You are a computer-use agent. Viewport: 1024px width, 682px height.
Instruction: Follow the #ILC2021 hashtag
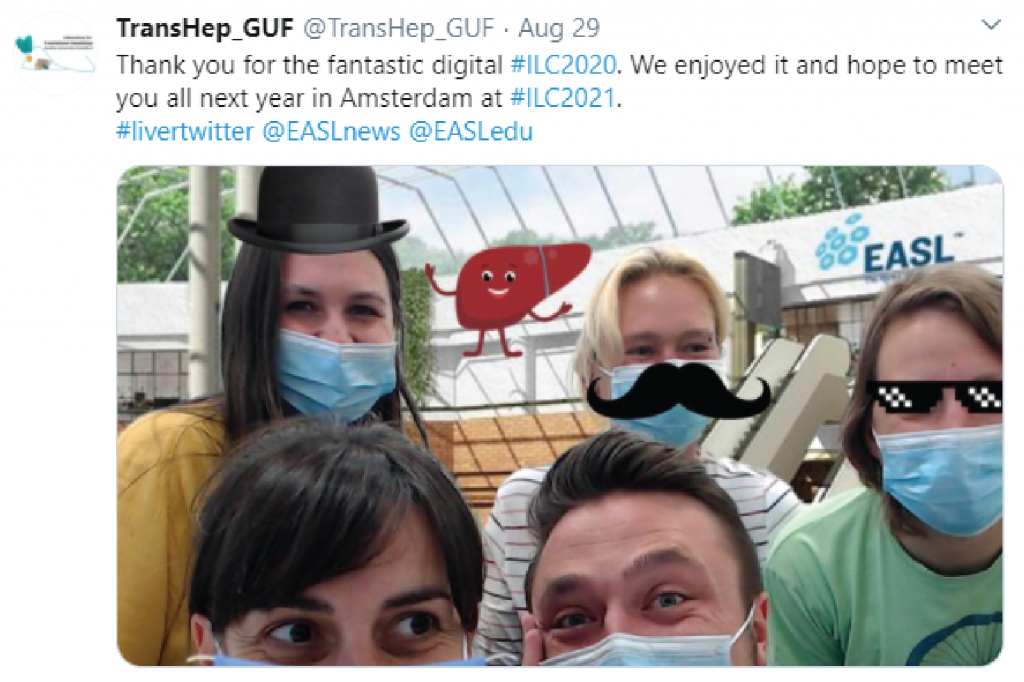563,99
